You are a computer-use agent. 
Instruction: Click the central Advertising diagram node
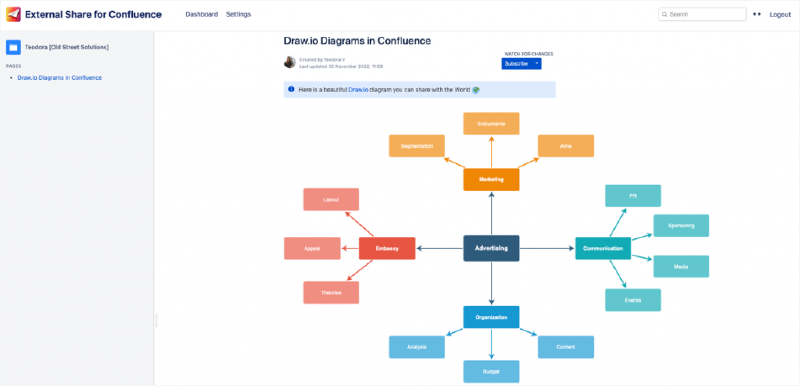pos(491,248)
